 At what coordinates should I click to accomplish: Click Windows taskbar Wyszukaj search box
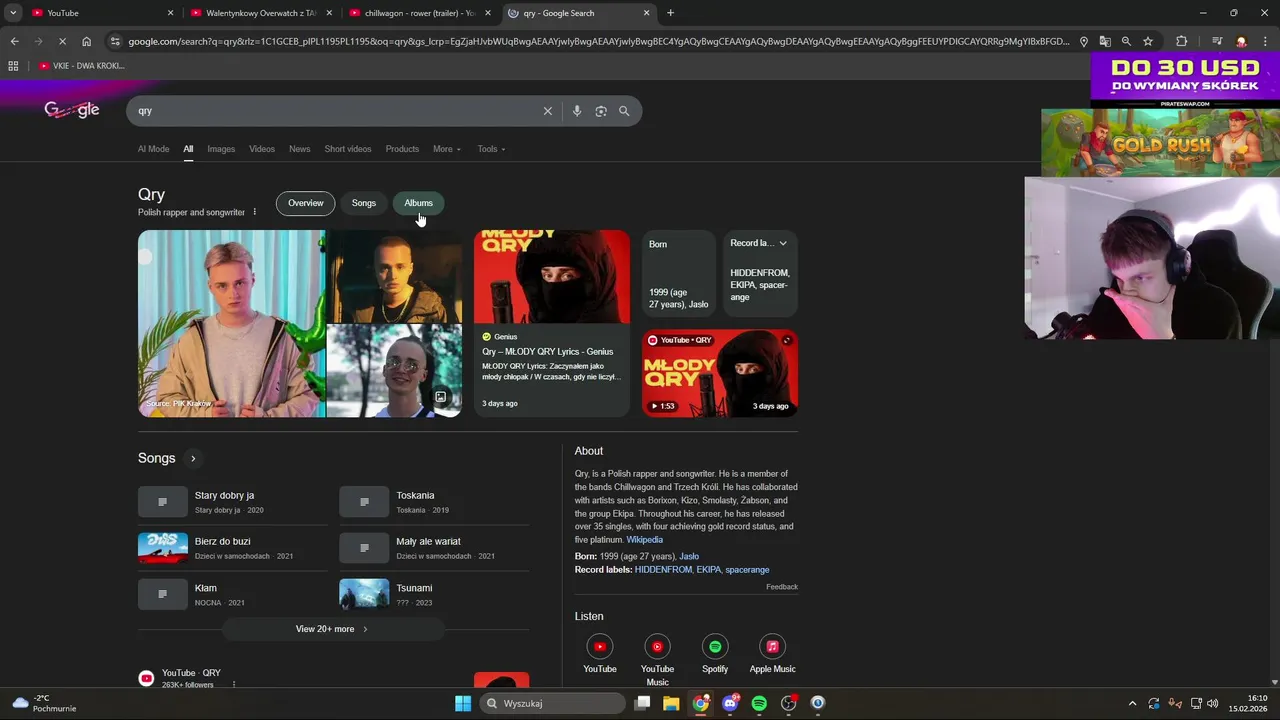coord(550,703)
